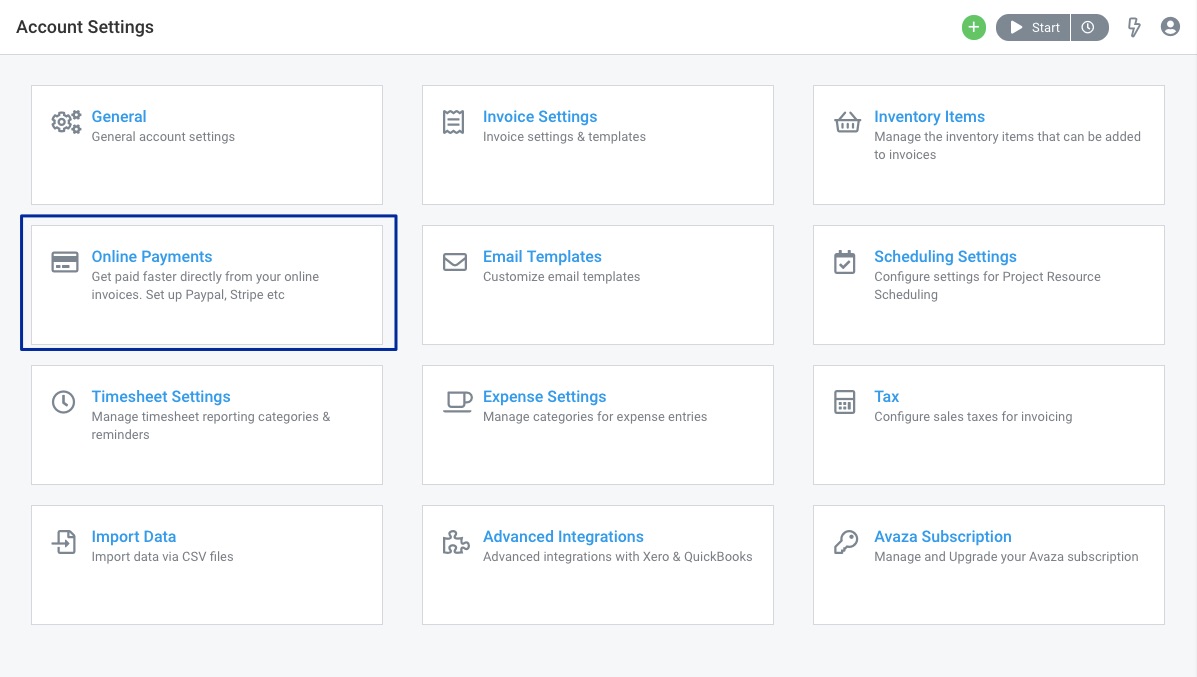Click the 'Account Settings' page title
Image resolution: width=1197 pixels, height=677 pixels.
[x=85, y=27]
